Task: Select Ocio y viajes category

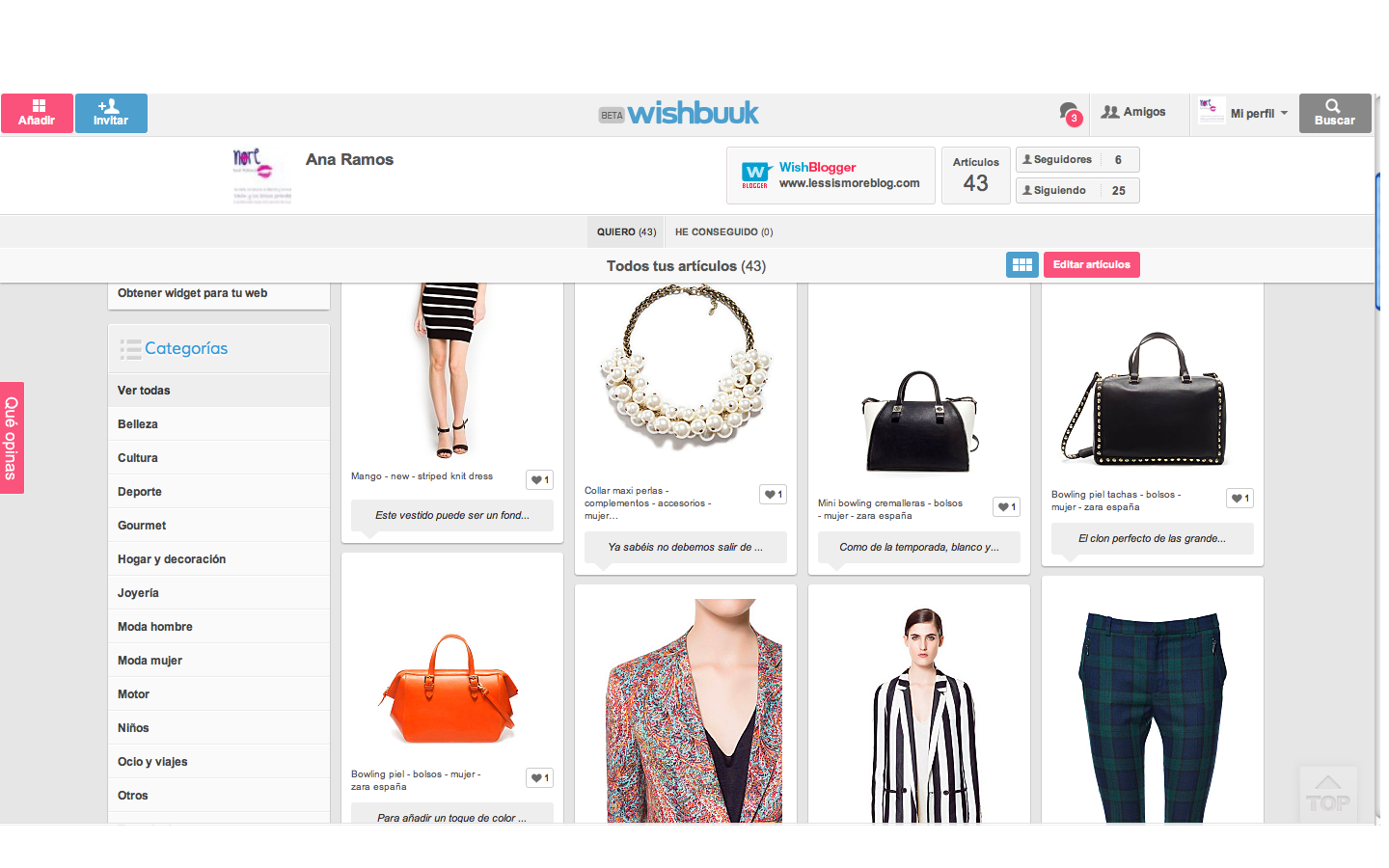Action: [x=219, y=762]
